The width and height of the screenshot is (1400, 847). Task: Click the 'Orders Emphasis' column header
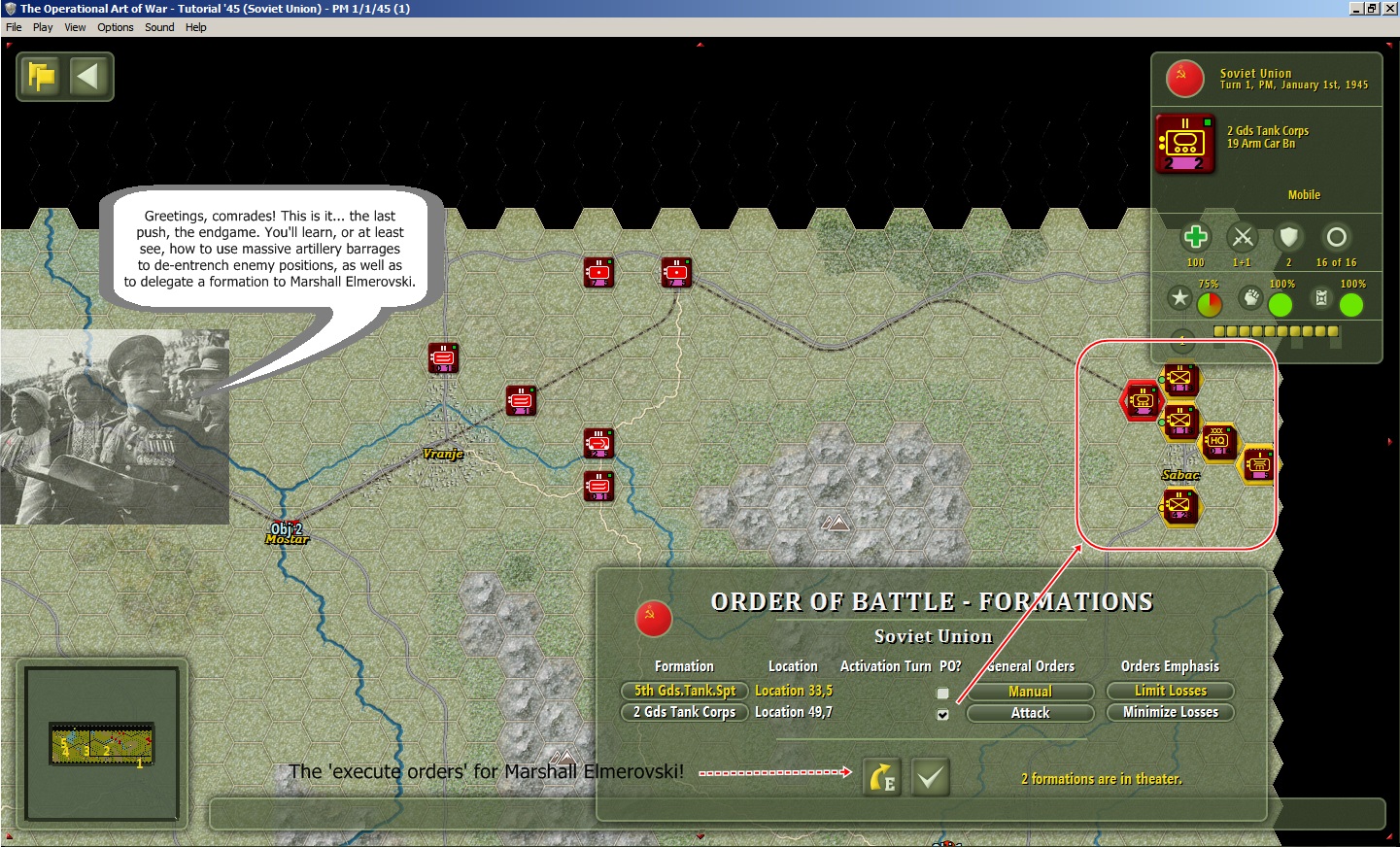point(1170,666)
